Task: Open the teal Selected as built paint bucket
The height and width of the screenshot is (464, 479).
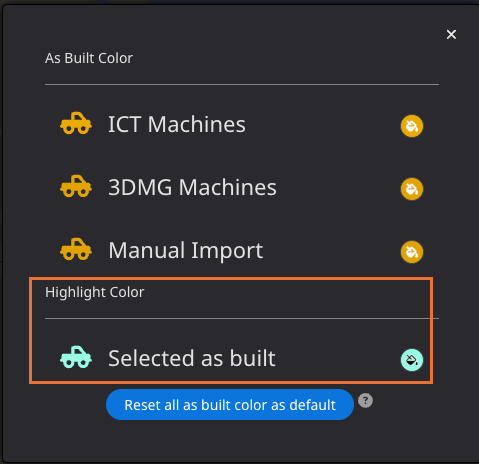Action: (412, 360)
